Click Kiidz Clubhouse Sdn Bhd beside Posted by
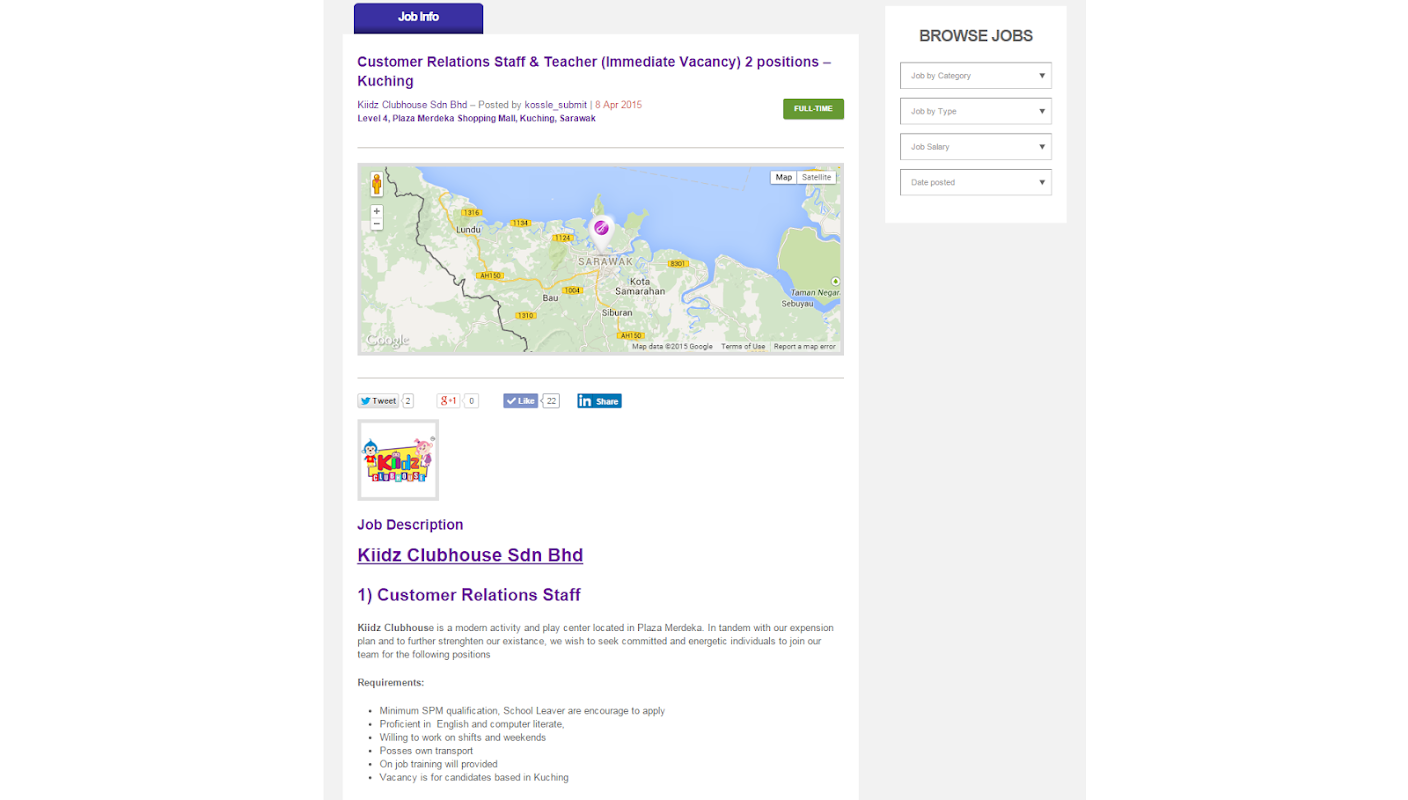Viewport: 1408px width, 800px height. pos(412,105)
